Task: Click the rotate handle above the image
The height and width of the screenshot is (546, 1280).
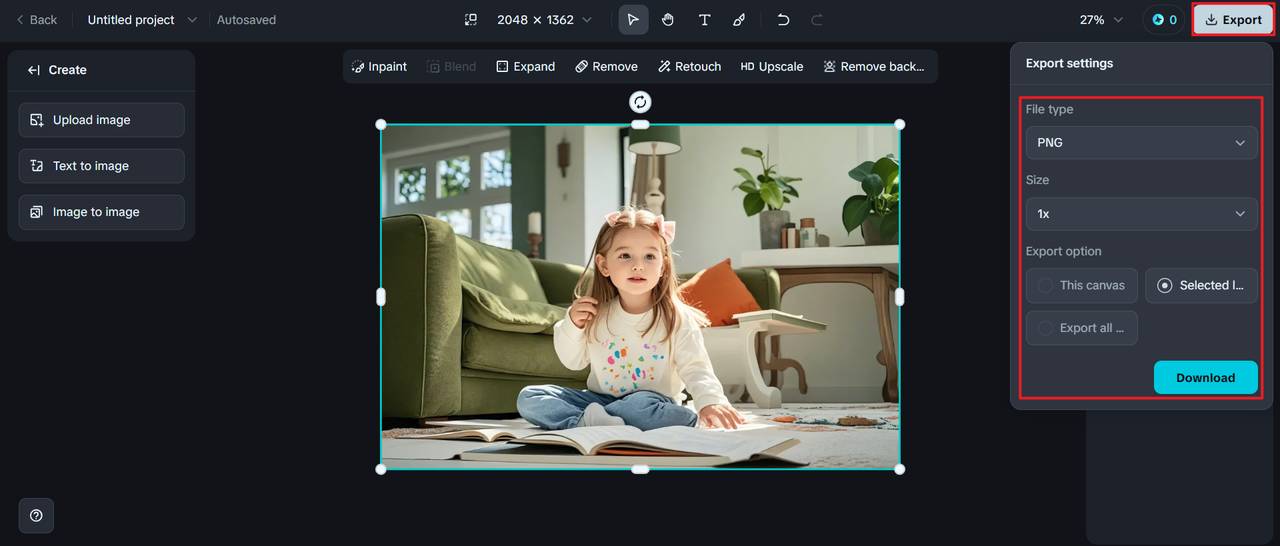Action: (x=640, y=101)
